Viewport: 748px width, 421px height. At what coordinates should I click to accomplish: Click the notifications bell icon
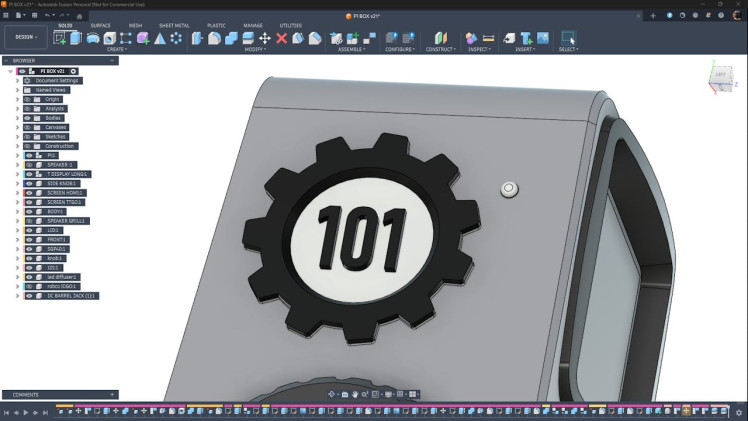(708, 16)
